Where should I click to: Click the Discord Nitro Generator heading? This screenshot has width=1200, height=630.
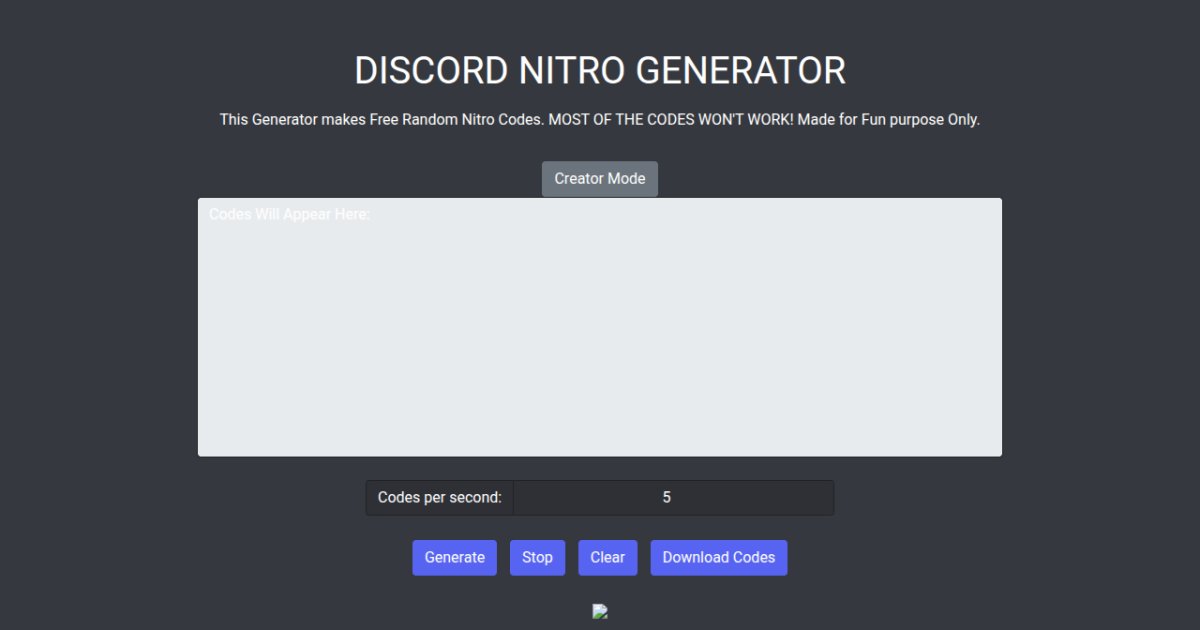point(600,71)
